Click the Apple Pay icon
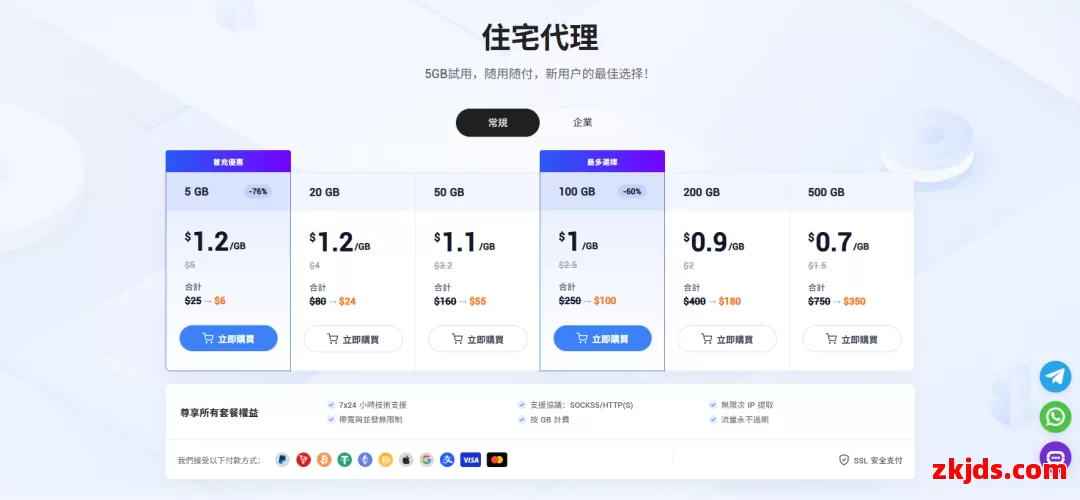This screenshot has width=1080, height=500. (x=406, y=460)
